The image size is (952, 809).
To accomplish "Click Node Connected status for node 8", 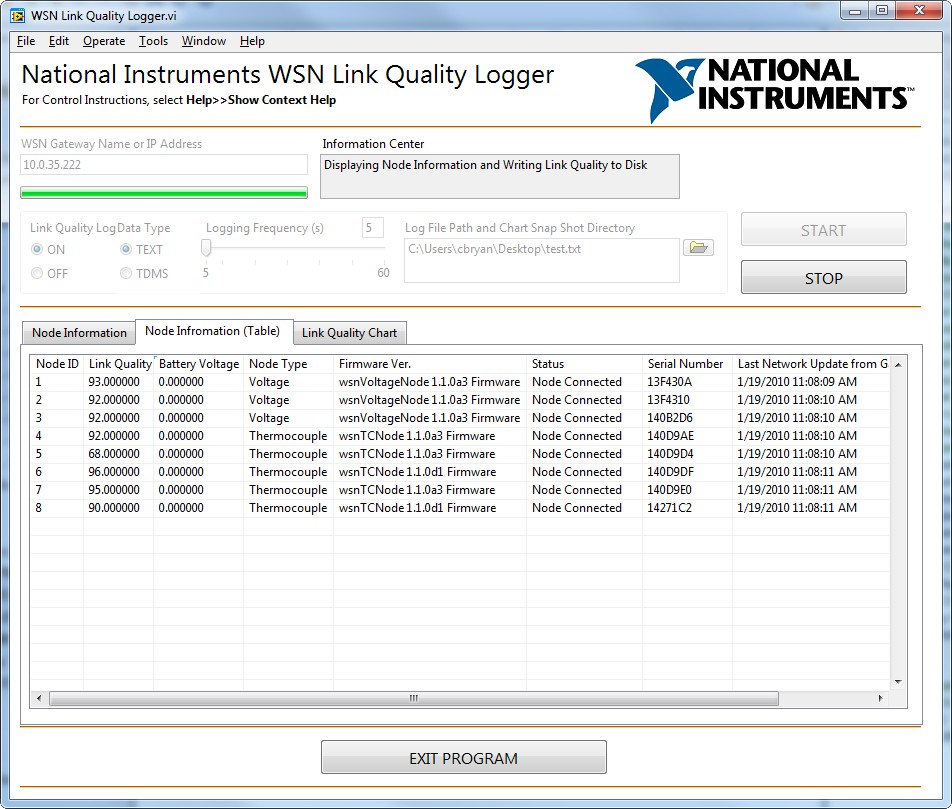I will coord(577,508).
